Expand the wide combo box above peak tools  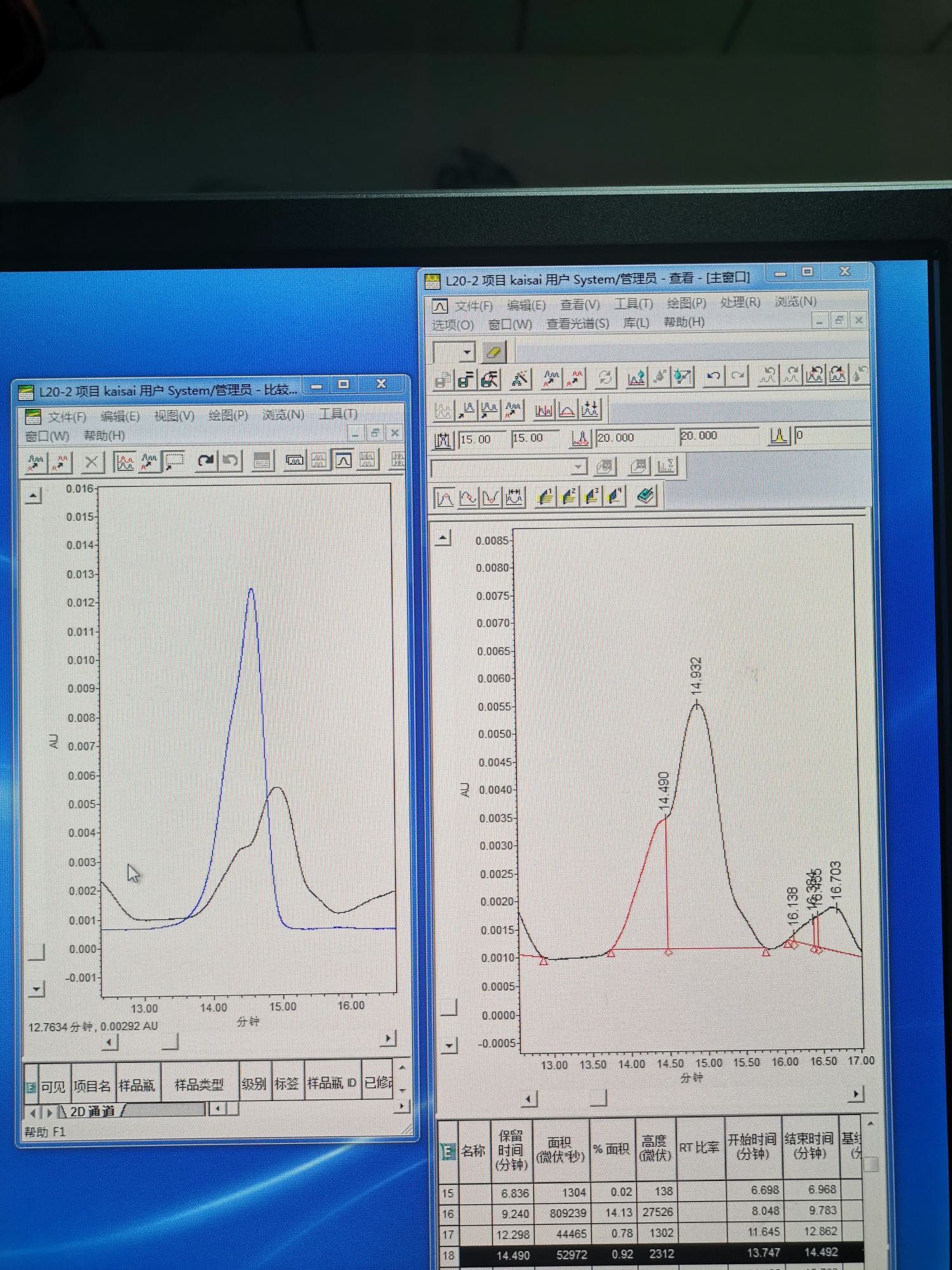tap(578, 468)
